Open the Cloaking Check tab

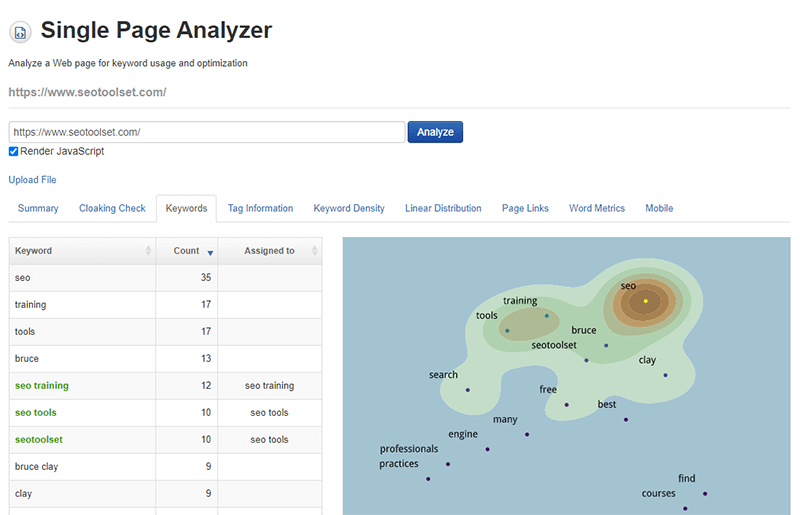(112, 208)
